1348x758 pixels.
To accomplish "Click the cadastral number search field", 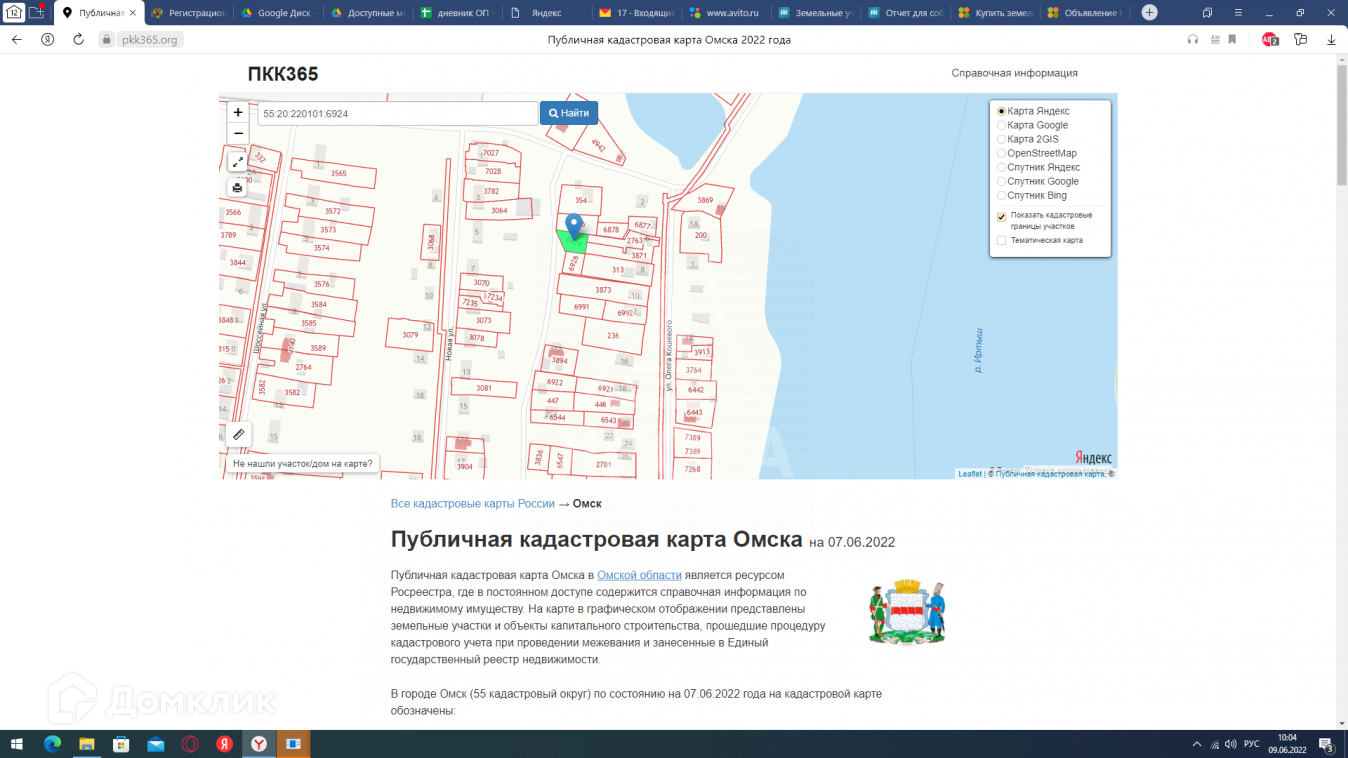I will tap(397, 114).
